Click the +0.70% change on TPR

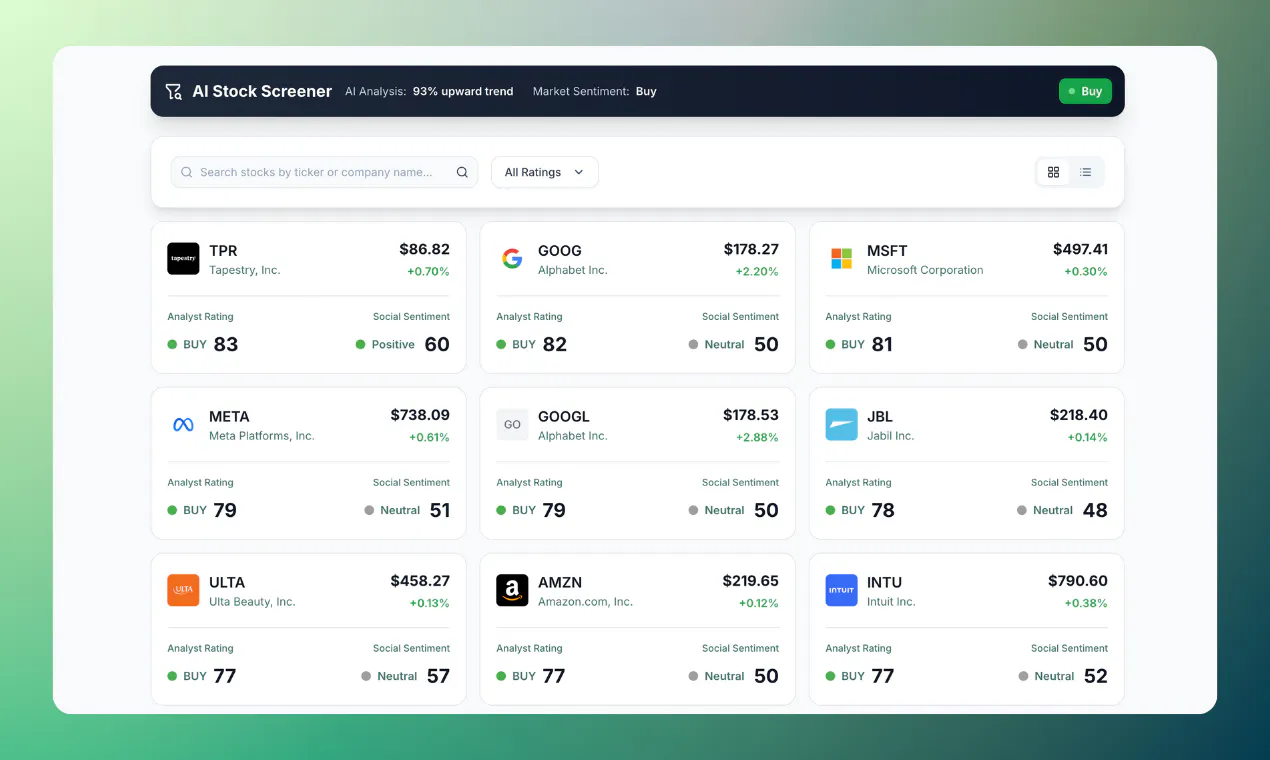click(x=428, y=272)
